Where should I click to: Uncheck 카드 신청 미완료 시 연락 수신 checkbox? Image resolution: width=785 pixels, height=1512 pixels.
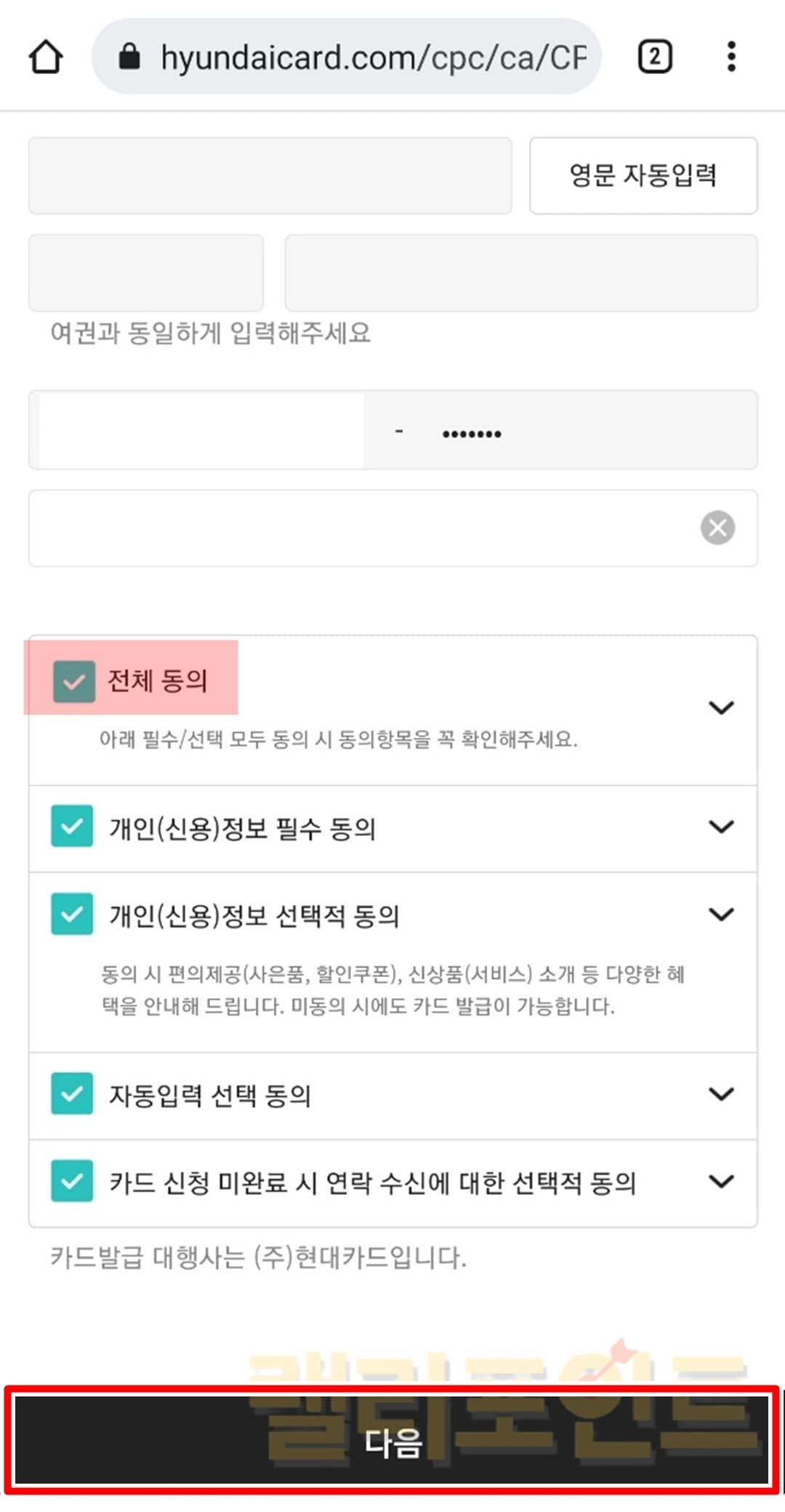coord(72,1181)
